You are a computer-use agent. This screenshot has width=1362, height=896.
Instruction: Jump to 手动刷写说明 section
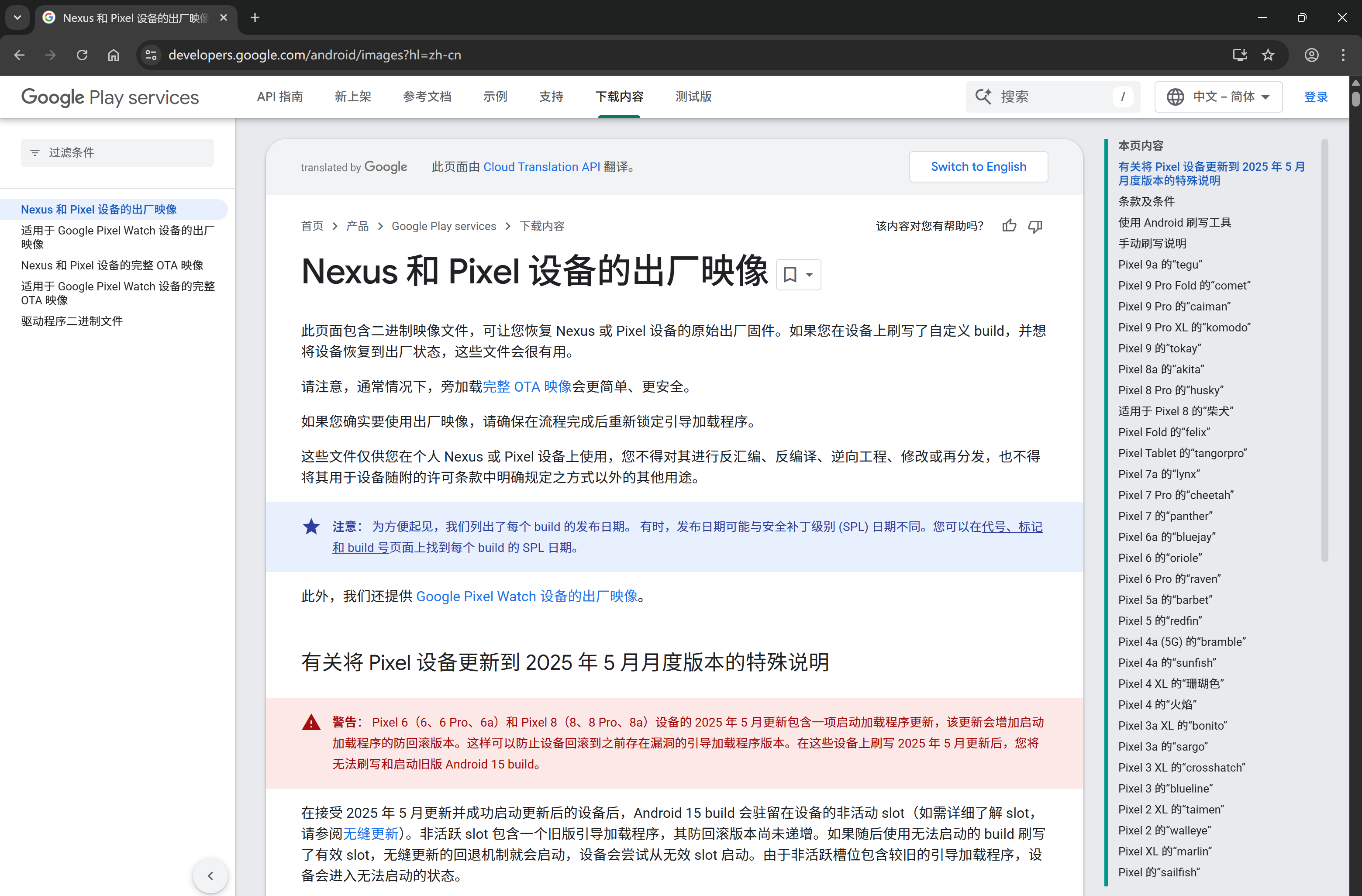coord(1152,244)
